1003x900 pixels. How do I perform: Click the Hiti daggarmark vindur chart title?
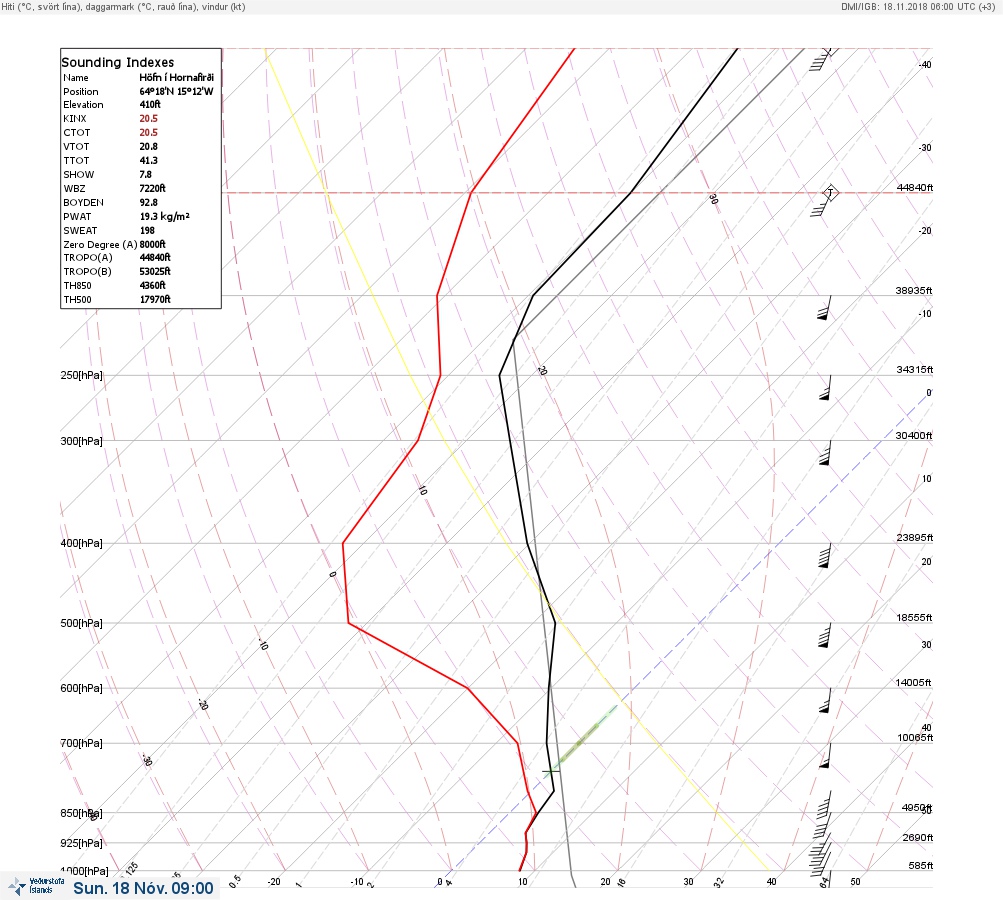click(x=123, y=6)
